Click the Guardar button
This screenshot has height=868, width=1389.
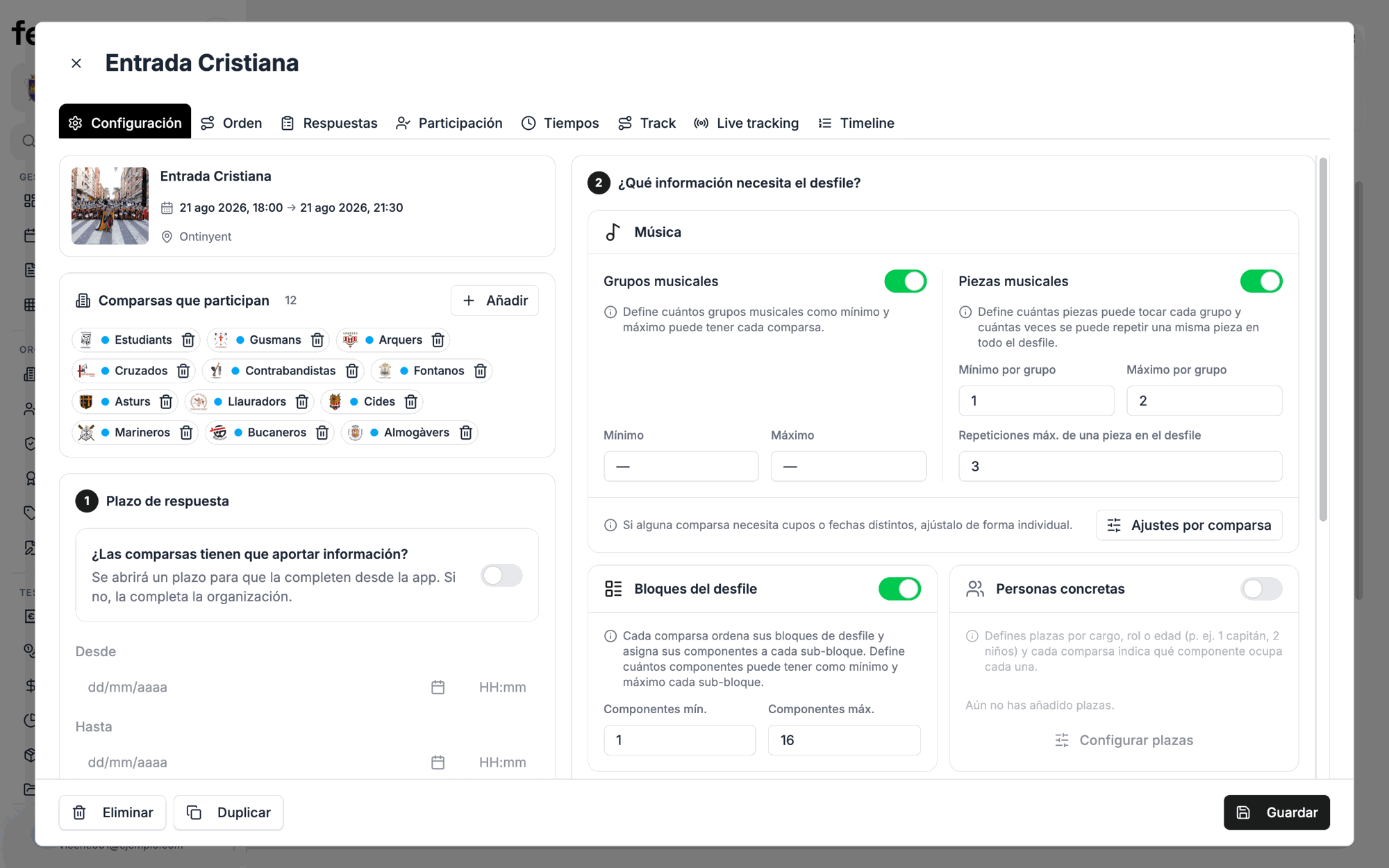1276,812
